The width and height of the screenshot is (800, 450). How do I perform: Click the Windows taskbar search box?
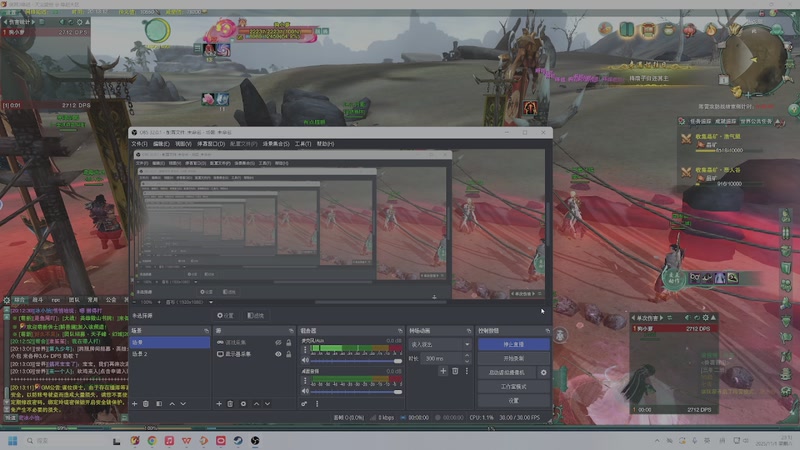click(66, 440)
